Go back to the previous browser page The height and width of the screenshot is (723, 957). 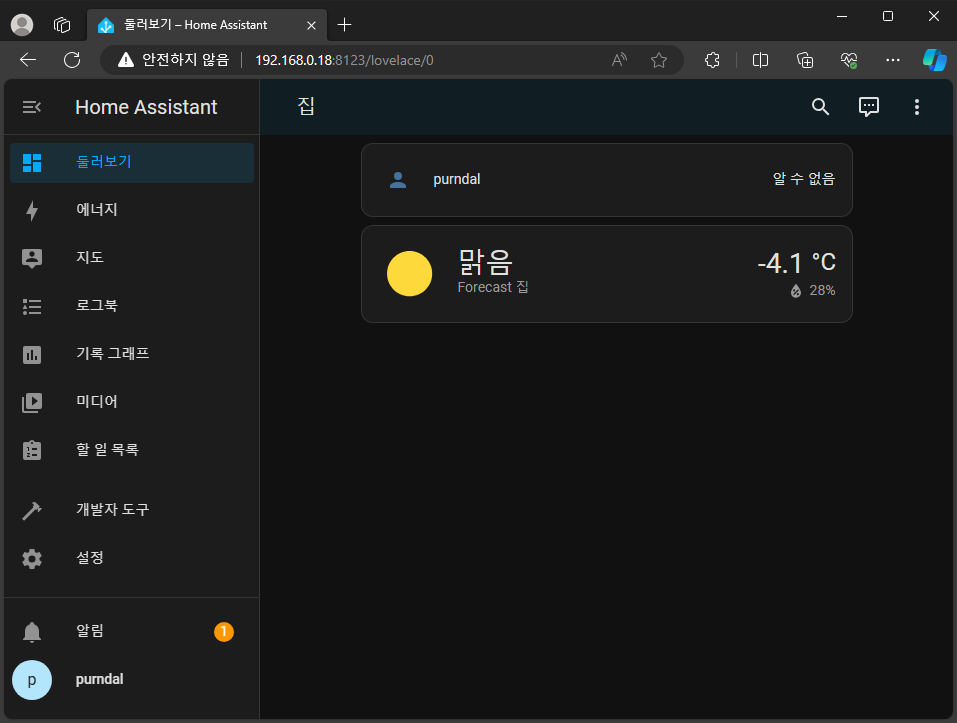click(28, 60)
